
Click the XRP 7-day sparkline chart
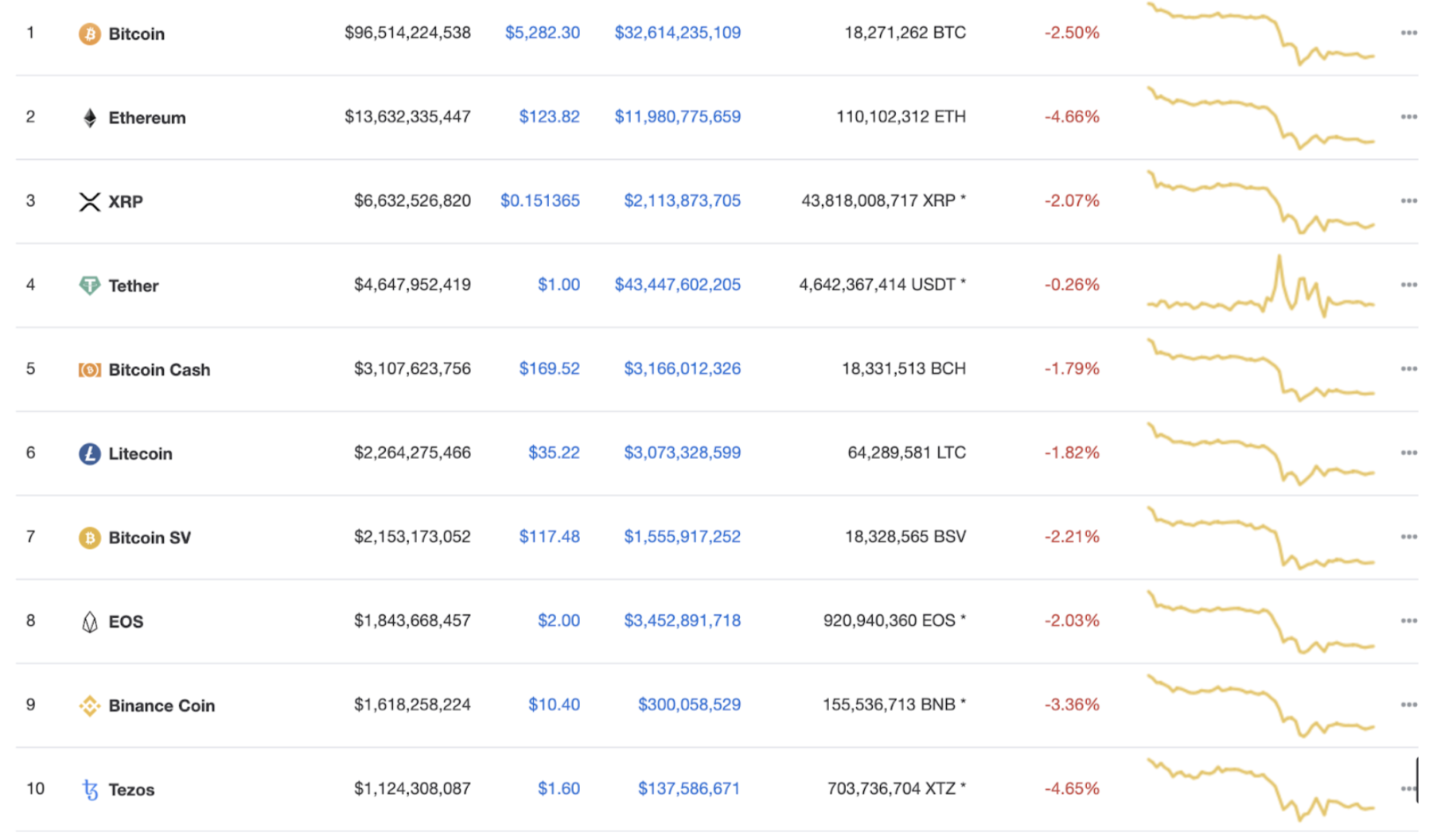pos(1260,201)
